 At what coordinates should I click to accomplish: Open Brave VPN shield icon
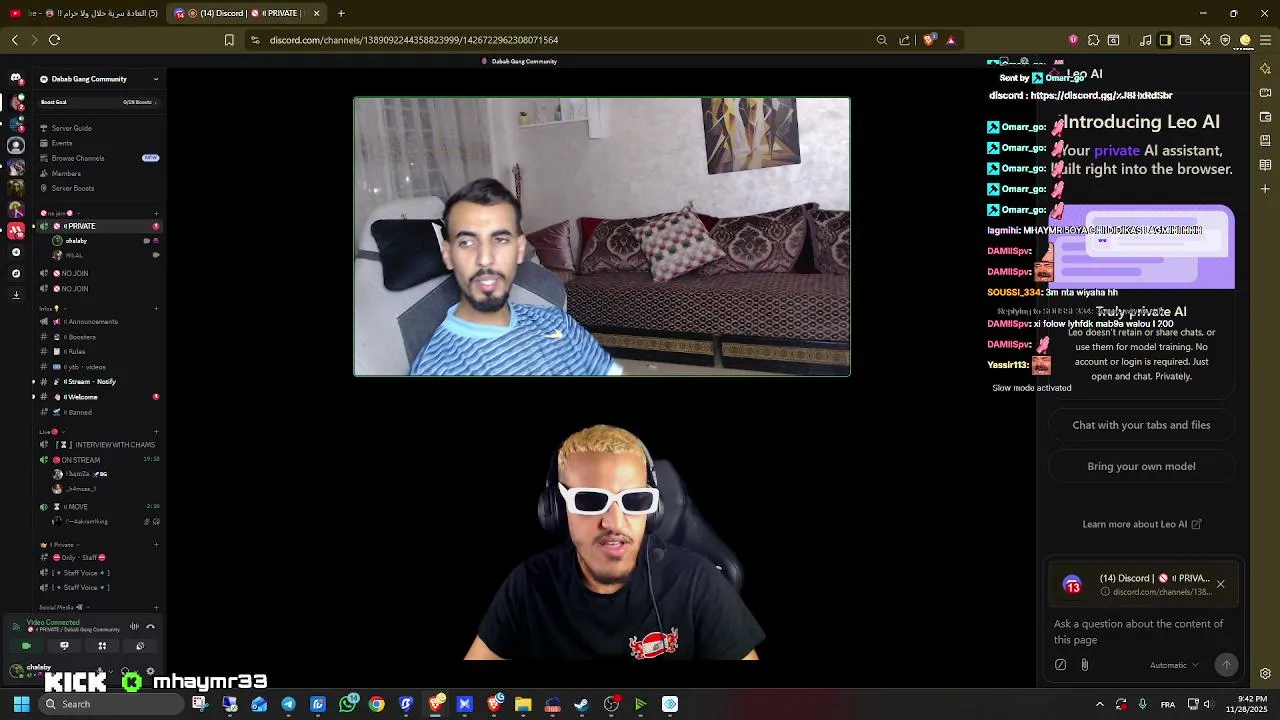pyautogui.click(x=1225, y=40)
